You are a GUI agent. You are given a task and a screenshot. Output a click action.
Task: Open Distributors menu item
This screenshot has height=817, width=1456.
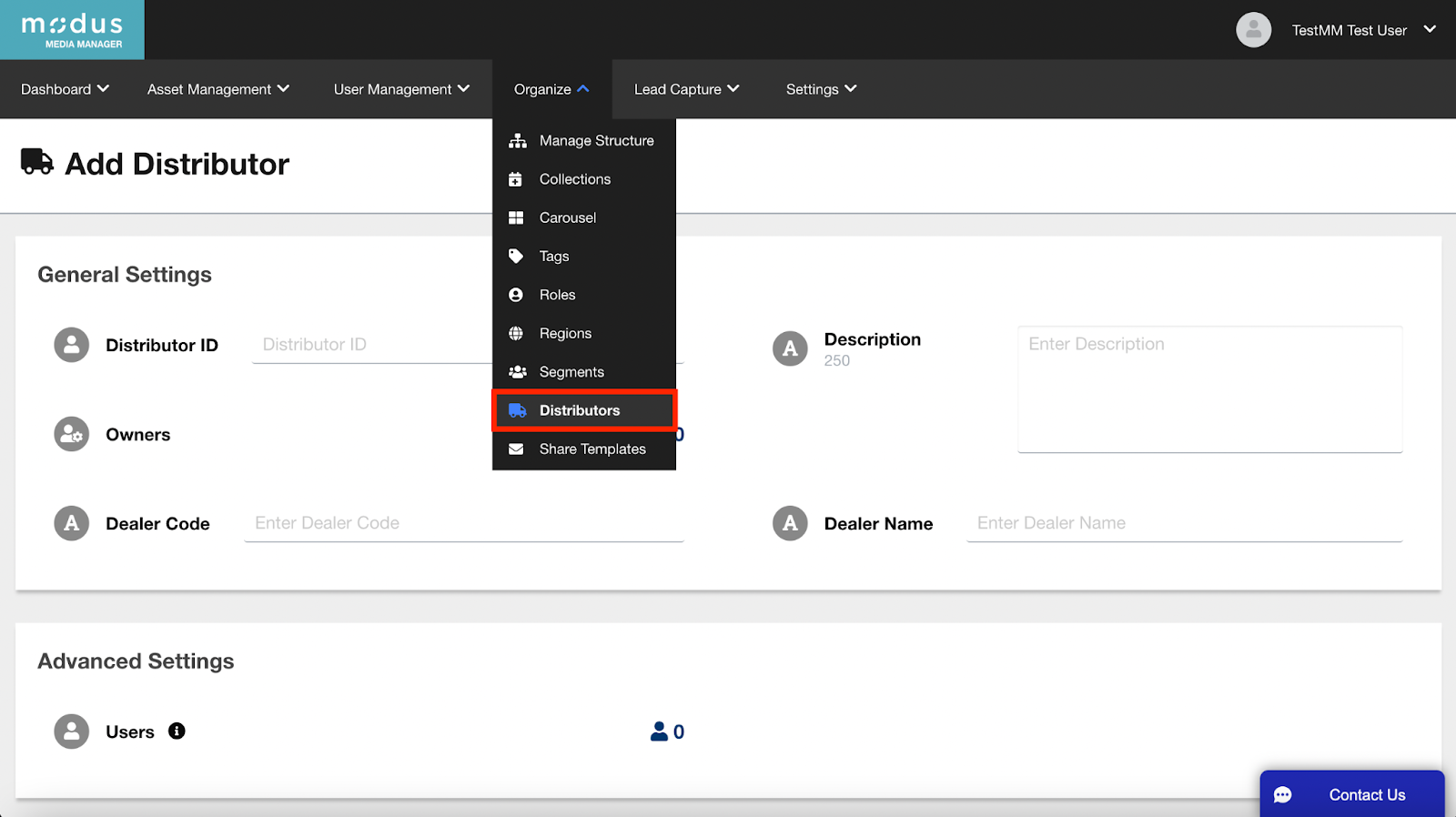point(580,410)
